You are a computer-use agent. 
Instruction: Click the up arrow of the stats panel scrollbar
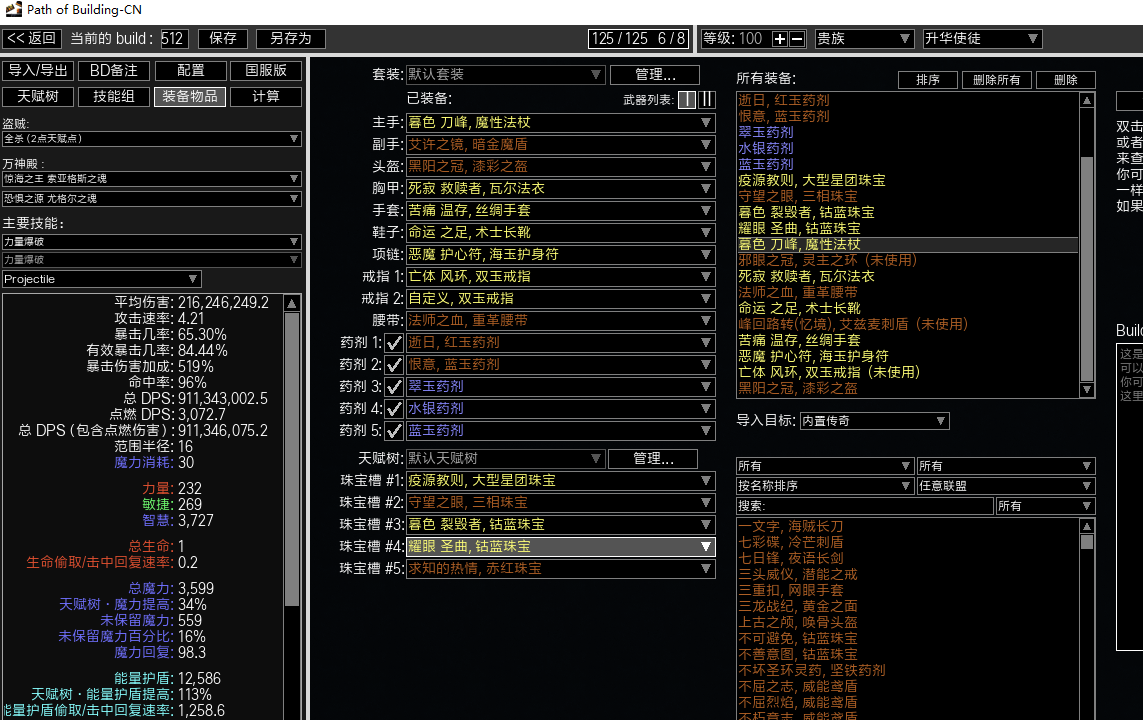[292, 303]
